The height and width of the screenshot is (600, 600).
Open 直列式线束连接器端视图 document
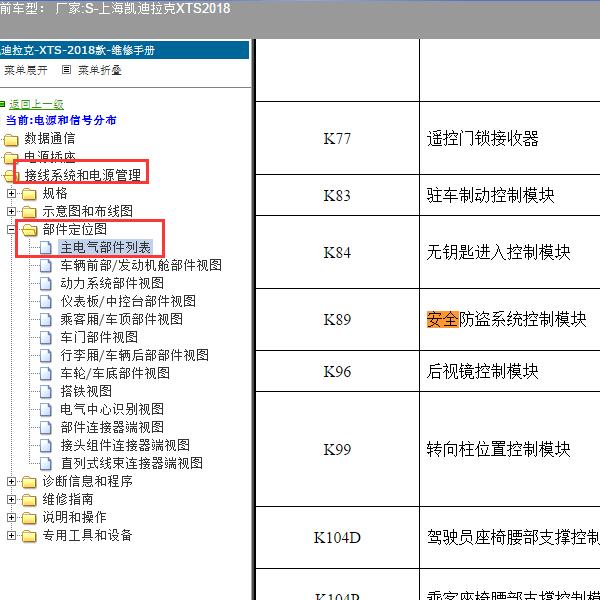click(132, 463)
